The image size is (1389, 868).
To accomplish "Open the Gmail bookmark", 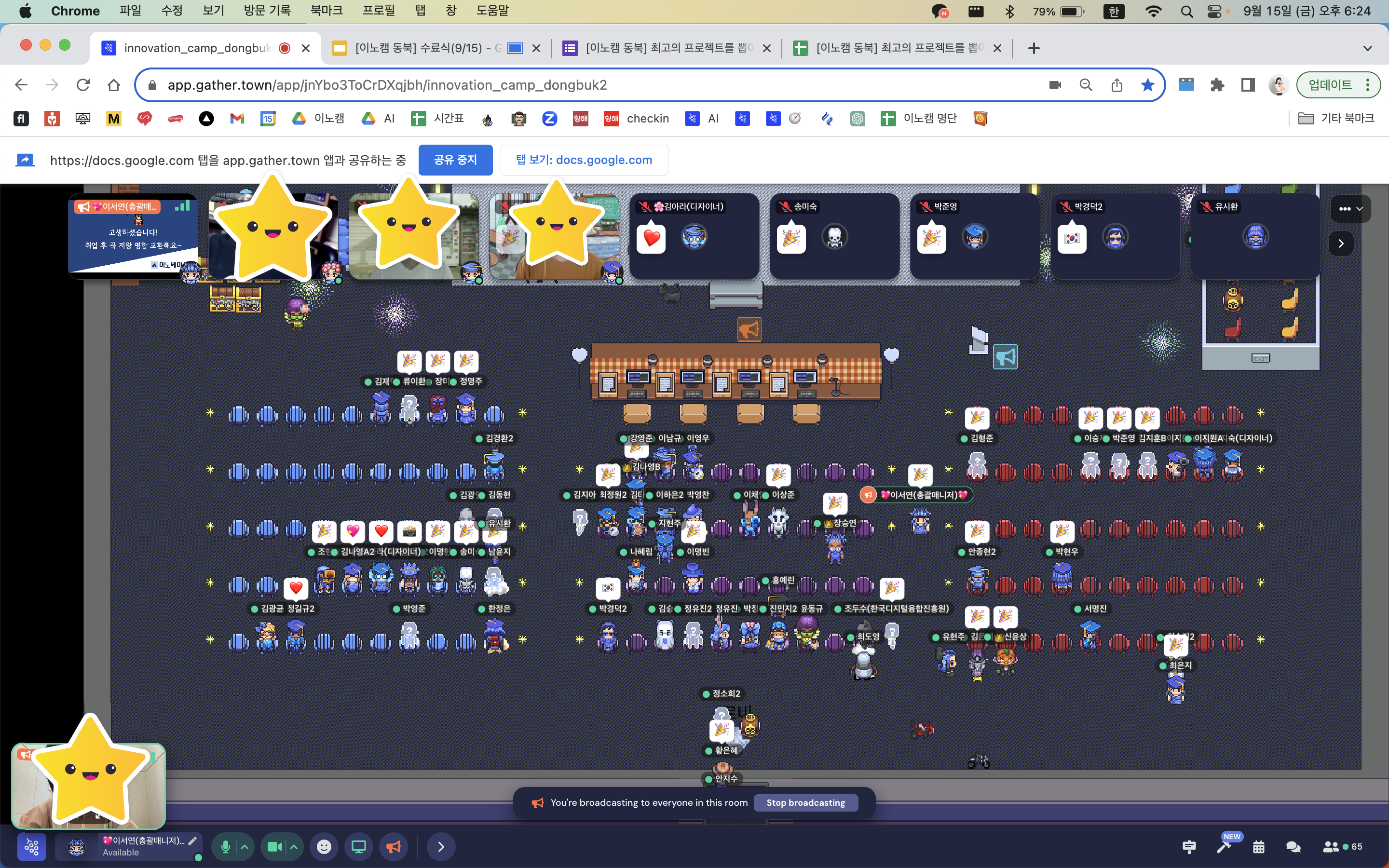I will (237, 118).
